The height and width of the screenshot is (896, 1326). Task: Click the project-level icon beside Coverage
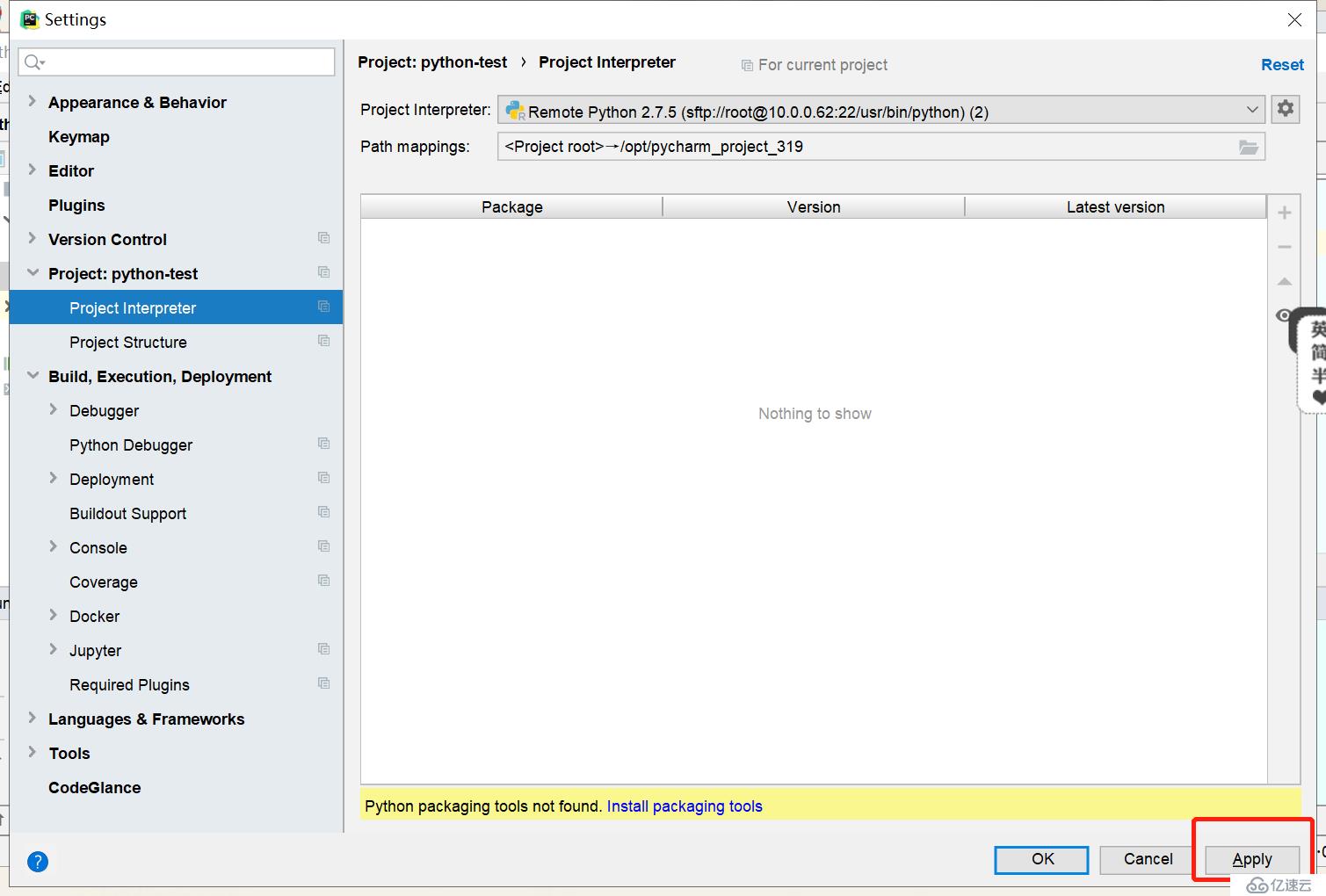323,581
